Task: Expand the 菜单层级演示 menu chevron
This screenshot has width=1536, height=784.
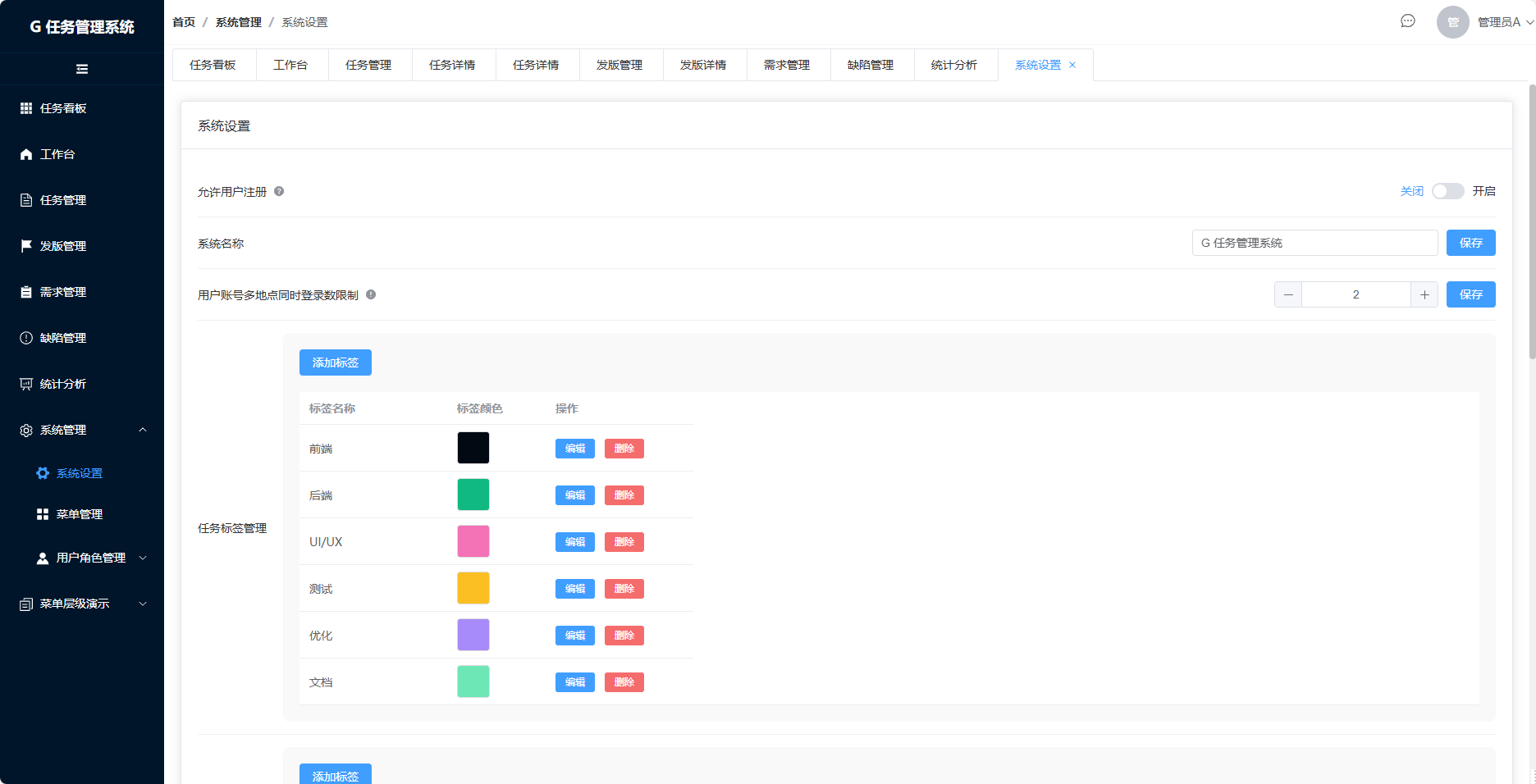Action: coord(143,604)
